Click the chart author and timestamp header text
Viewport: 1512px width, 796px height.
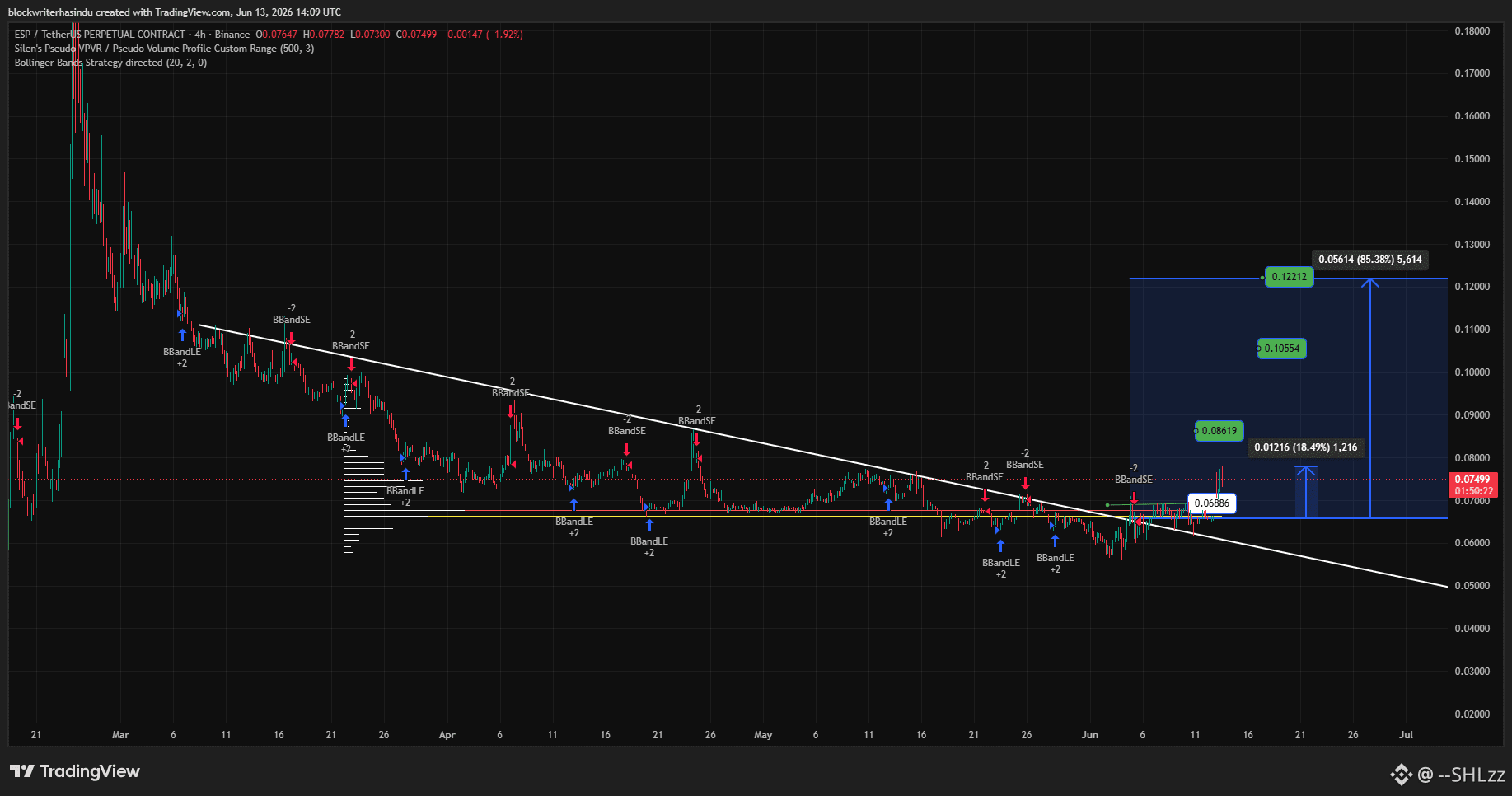point(175,12)
